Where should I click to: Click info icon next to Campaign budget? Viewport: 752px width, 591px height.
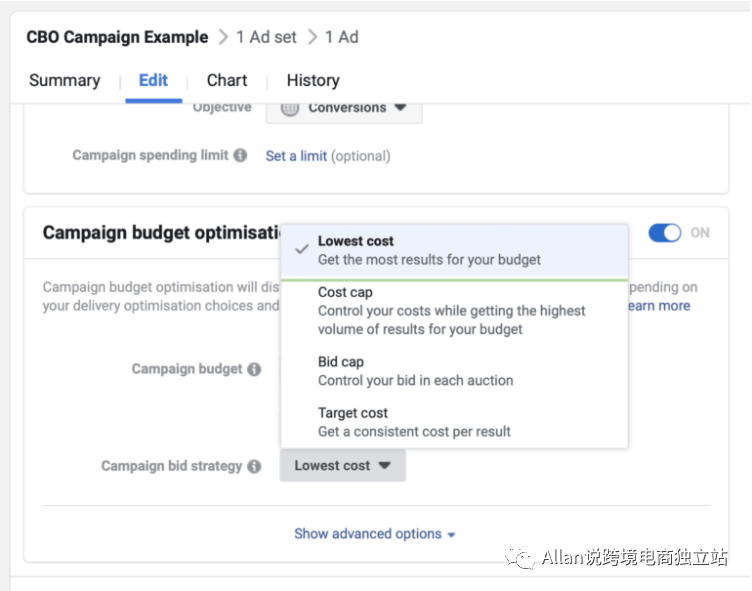click(254, 369)
